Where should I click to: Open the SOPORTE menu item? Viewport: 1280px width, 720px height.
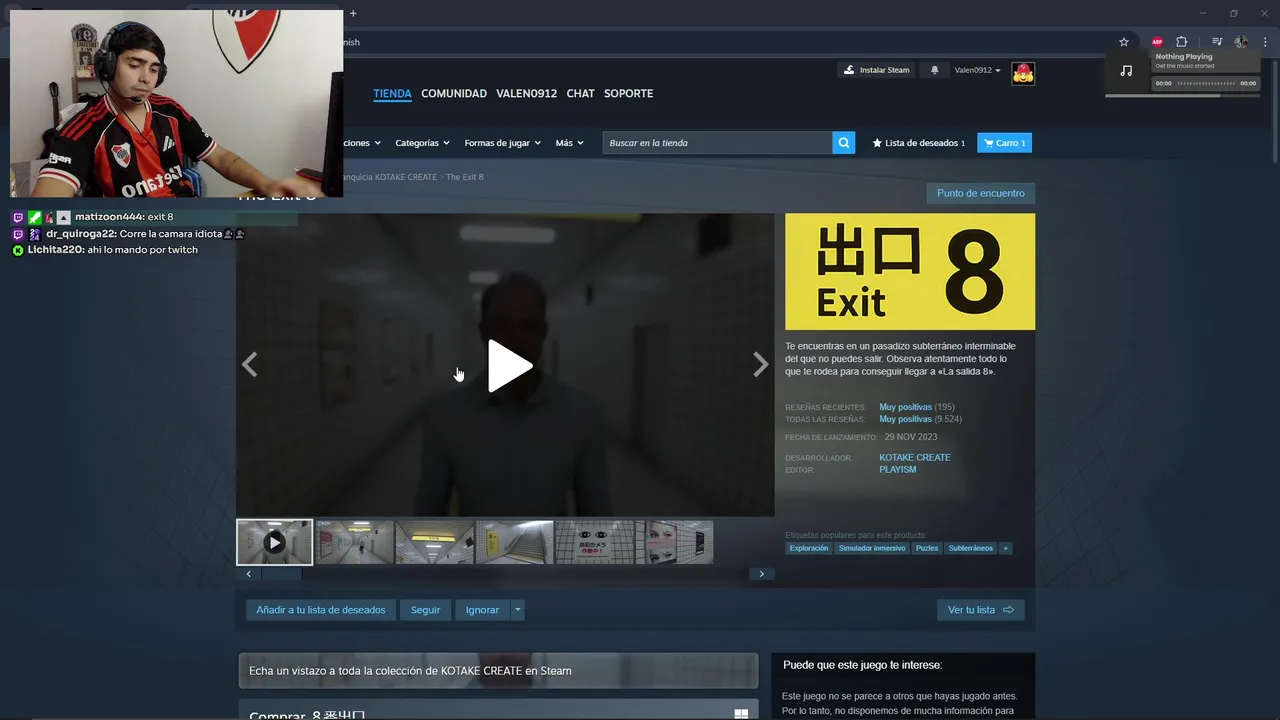pos(628,93)
